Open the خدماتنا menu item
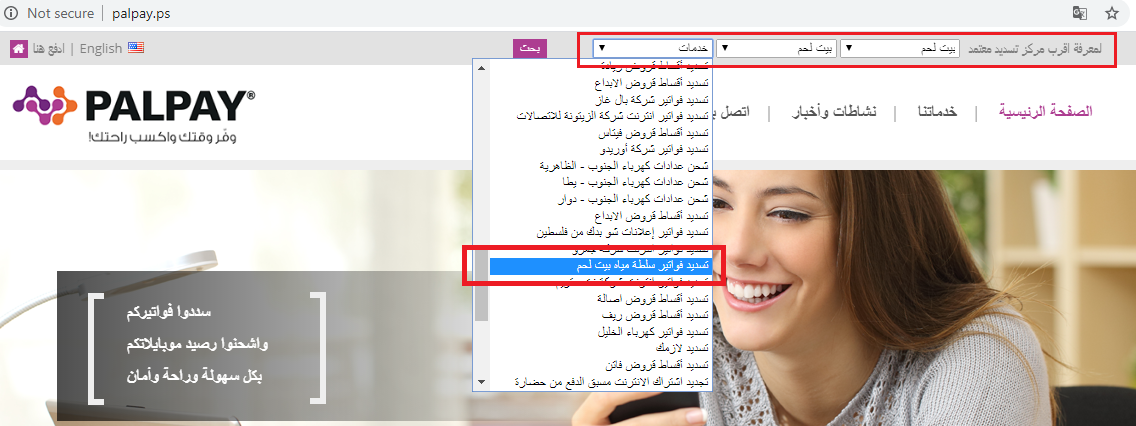 935,112
